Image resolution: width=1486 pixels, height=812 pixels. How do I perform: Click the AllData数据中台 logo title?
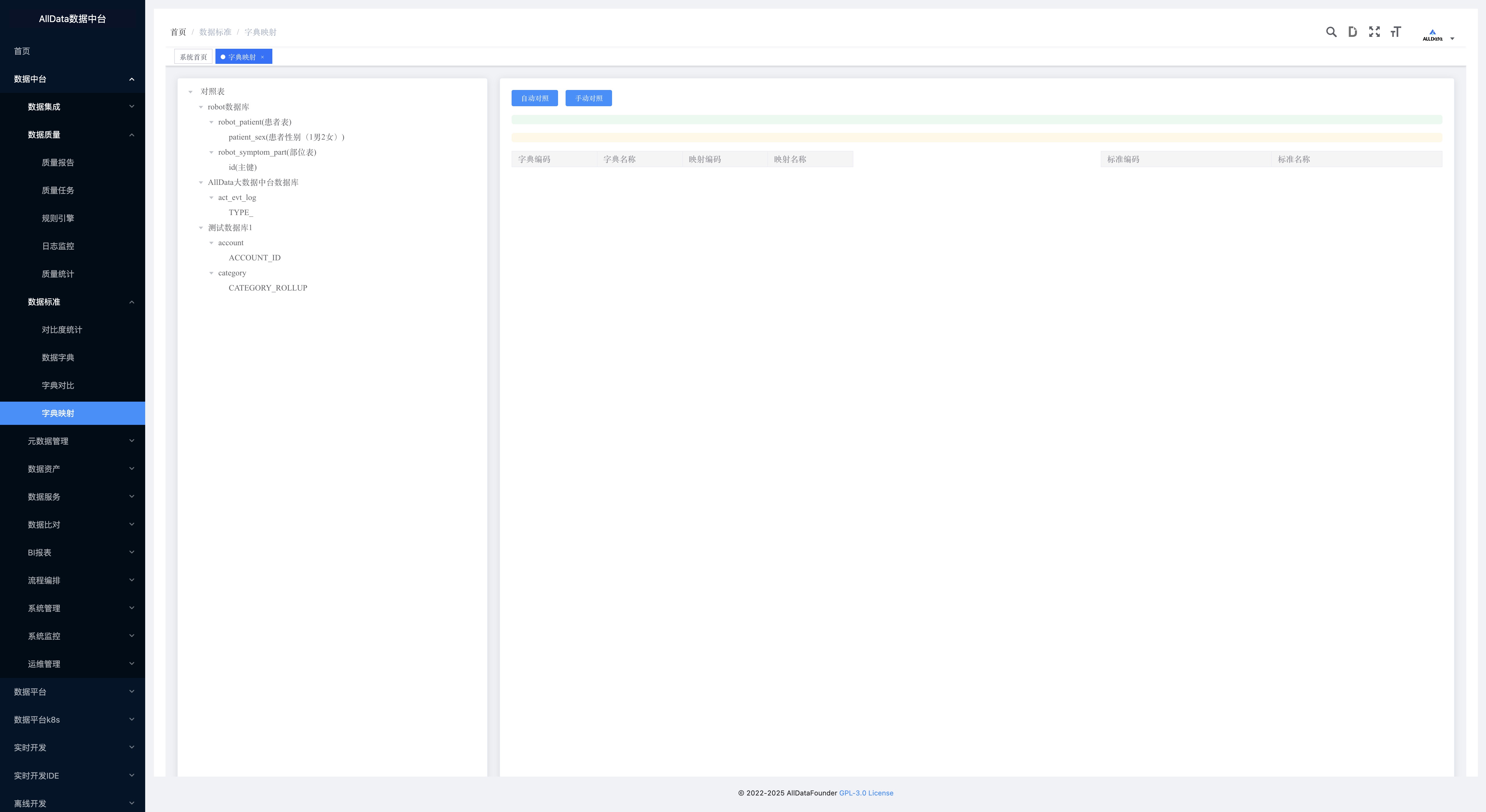click(73, 19)
